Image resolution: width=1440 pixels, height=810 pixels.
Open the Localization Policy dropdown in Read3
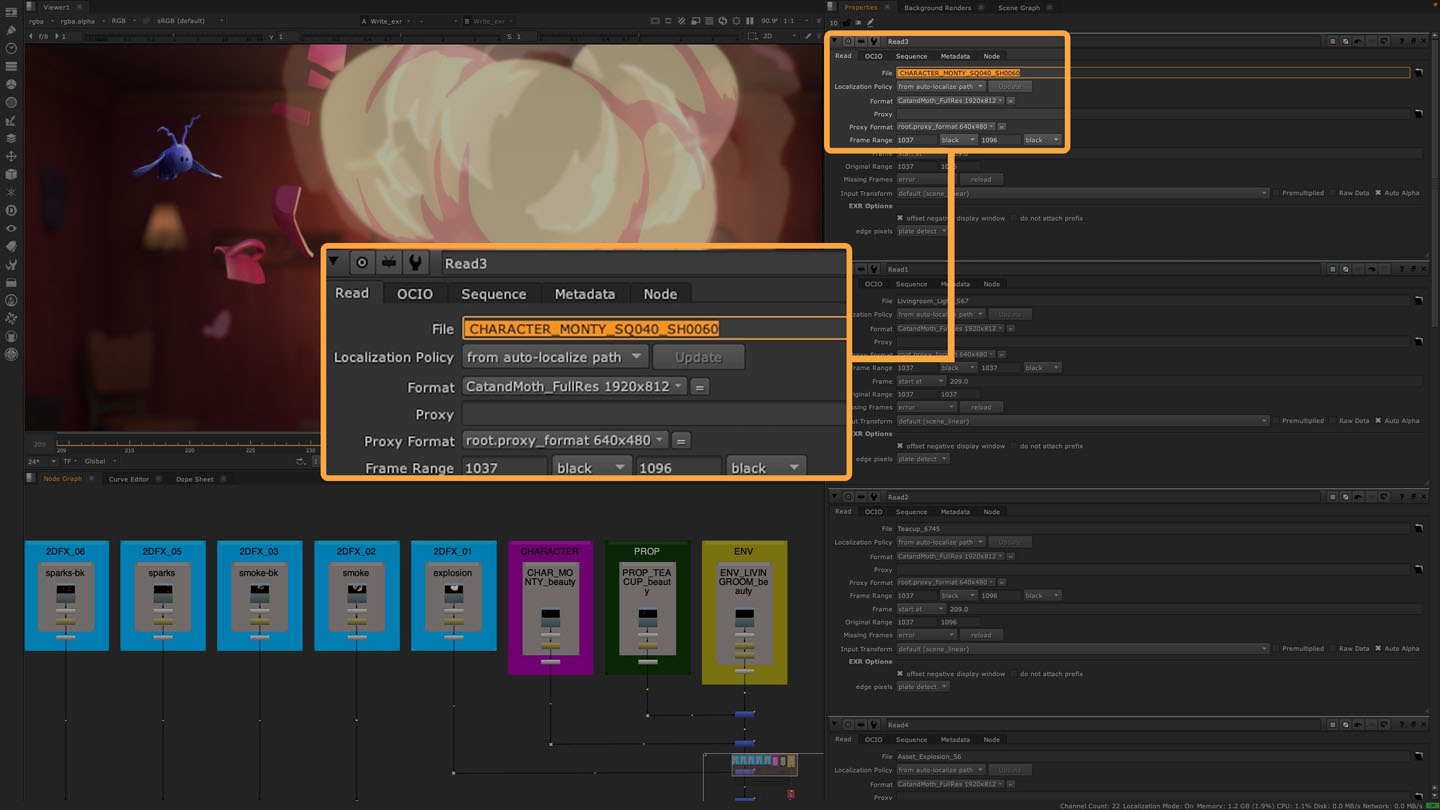554,357
